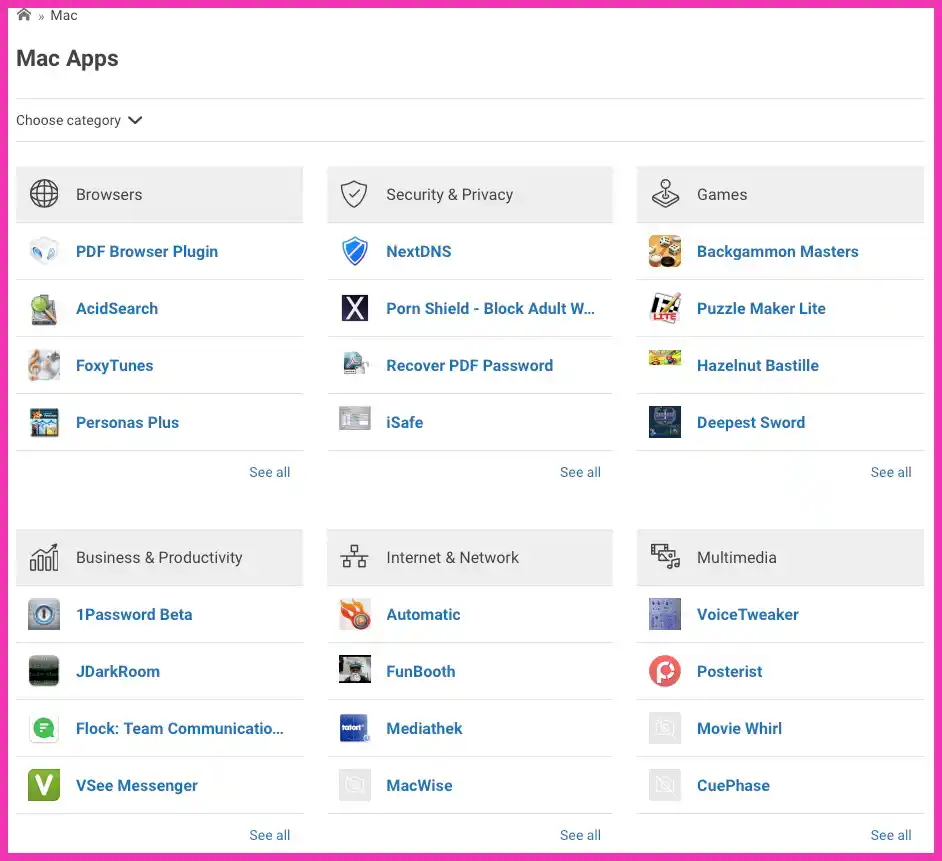Click the Backgammon Masters app icon
The width and height of the screenshot is (942, 861).
665,251
